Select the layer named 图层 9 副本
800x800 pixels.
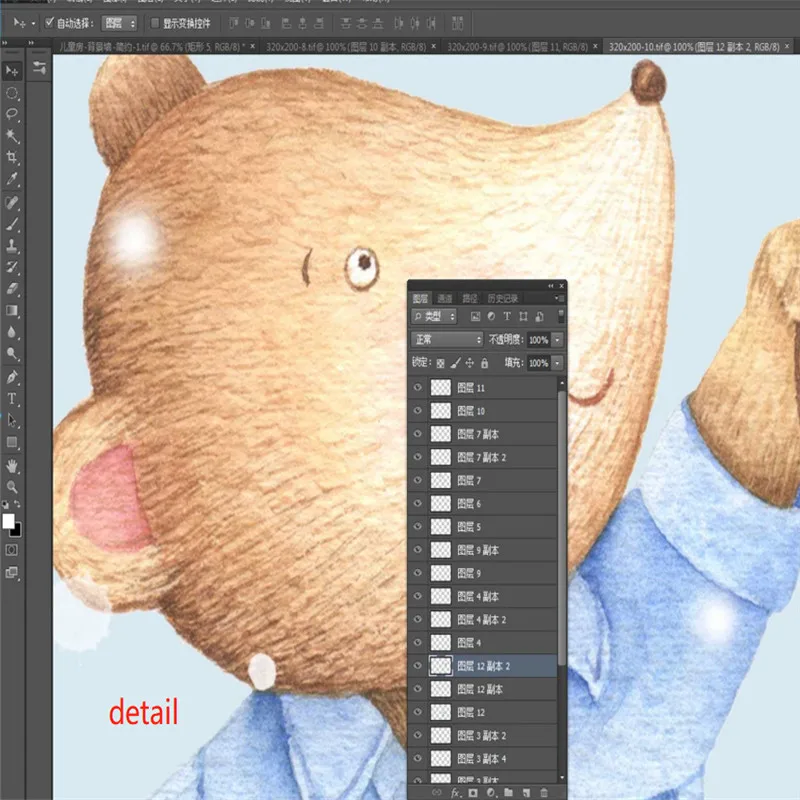[478, 551]
